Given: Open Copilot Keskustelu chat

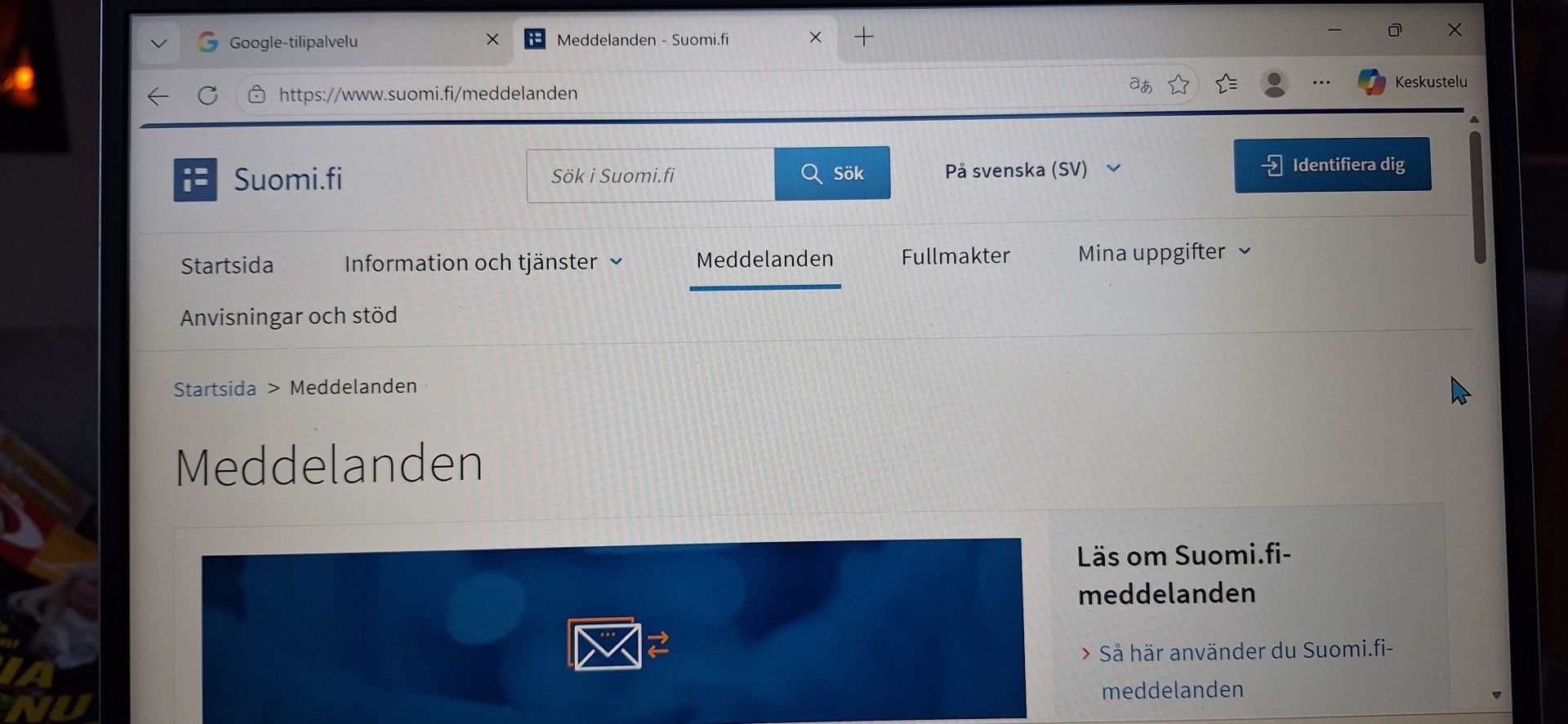Looking at the screenshot, I should click(x=1412, y=82).
